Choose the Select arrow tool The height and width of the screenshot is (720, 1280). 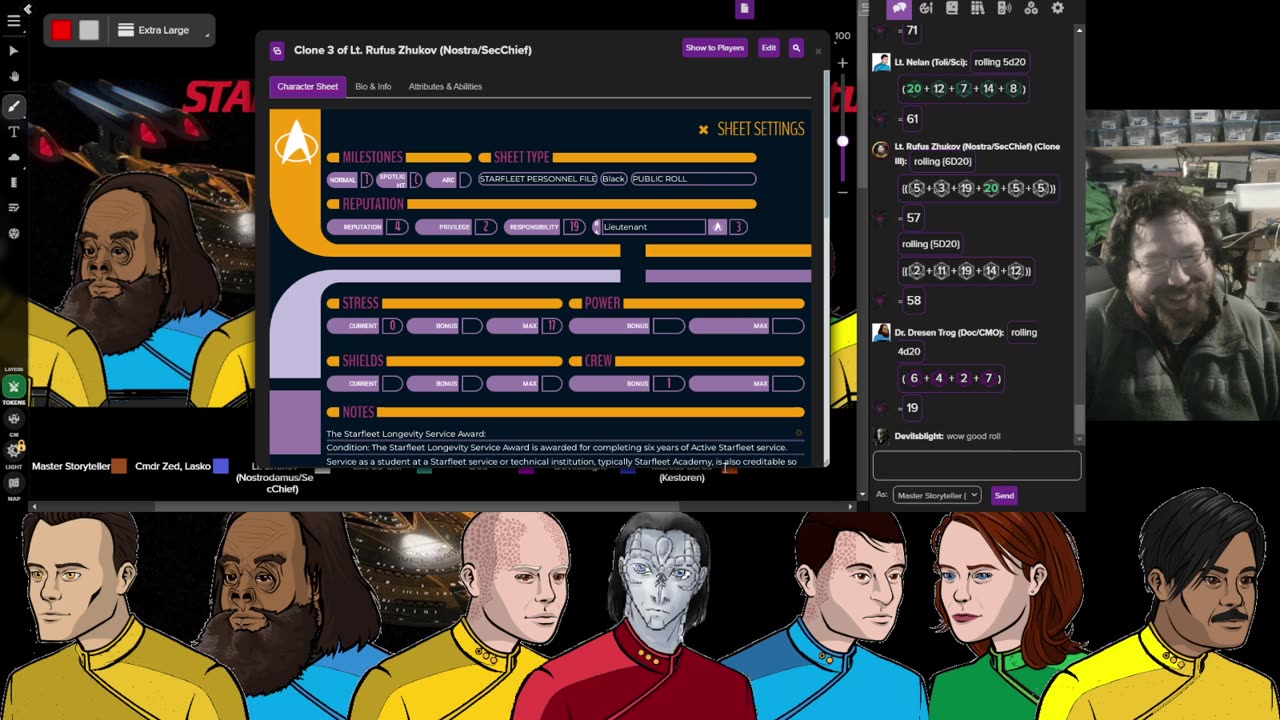pos(14,50)
